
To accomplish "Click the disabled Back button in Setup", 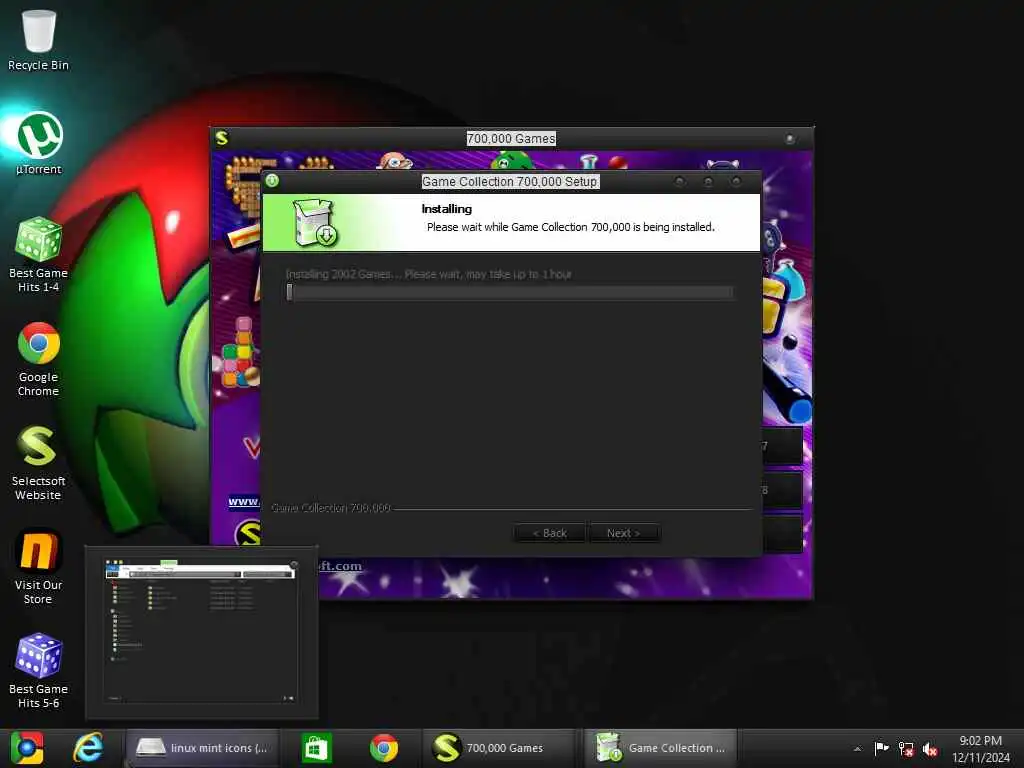I will click(549, 533).
